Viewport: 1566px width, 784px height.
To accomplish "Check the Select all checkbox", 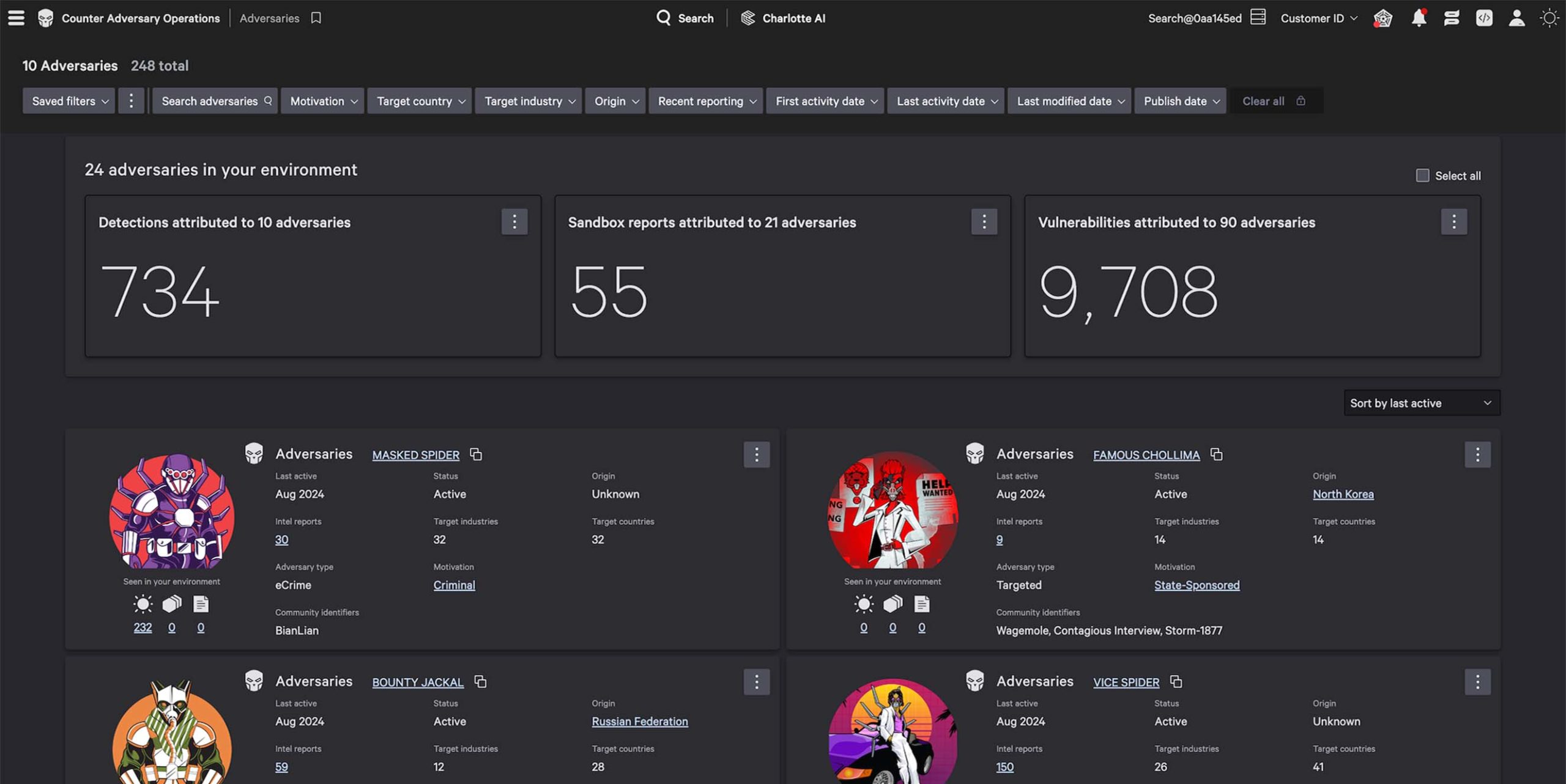I will 1422,176.
